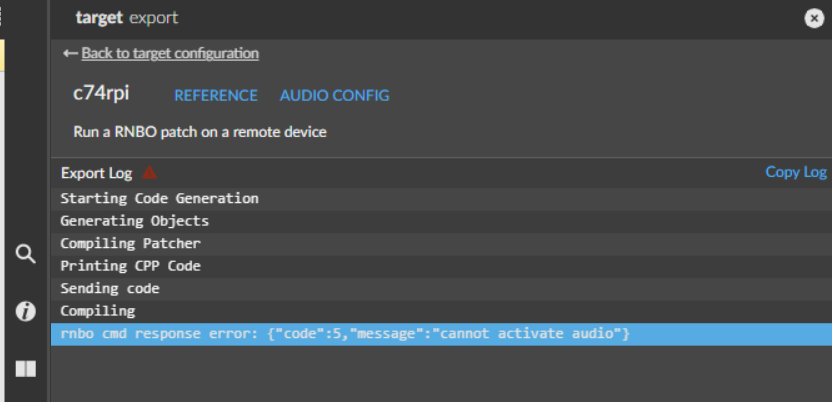Screen dimensions: 832x402
Task: Select the Sending code log line
Action: point(441,289)
